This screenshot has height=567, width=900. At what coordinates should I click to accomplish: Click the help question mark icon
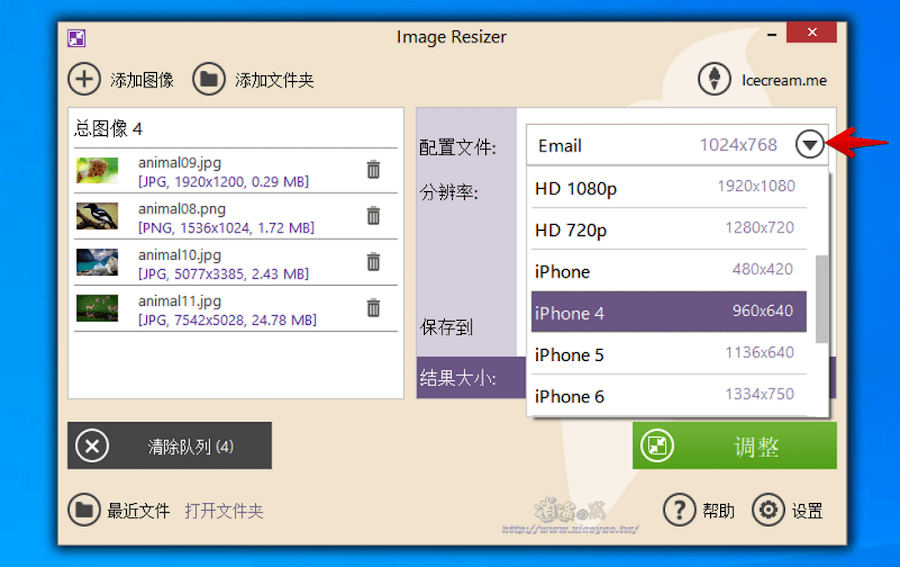(680, 510)
